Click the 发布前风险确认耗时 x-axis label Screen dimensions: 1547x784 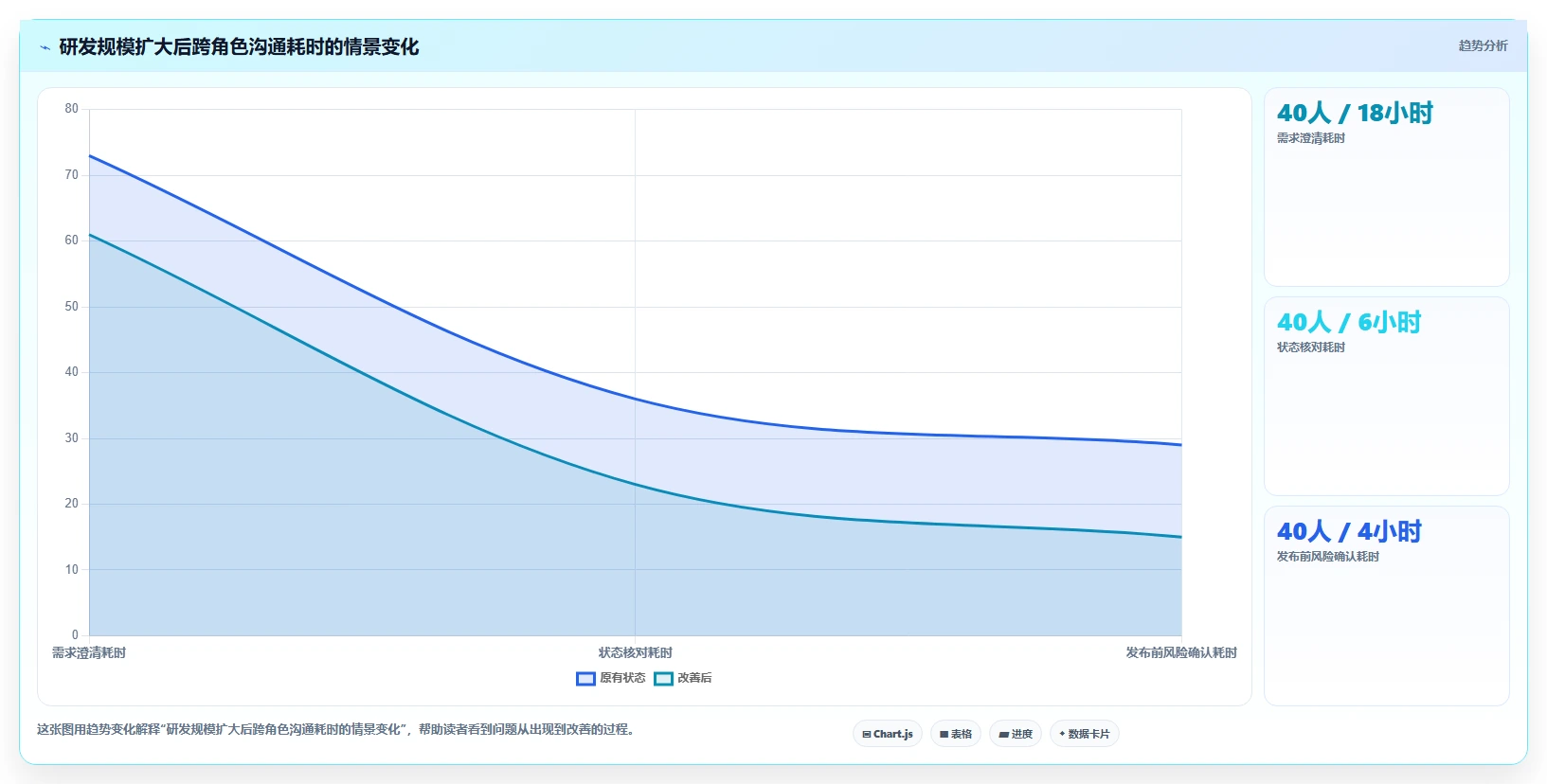tap(1181, 652)
